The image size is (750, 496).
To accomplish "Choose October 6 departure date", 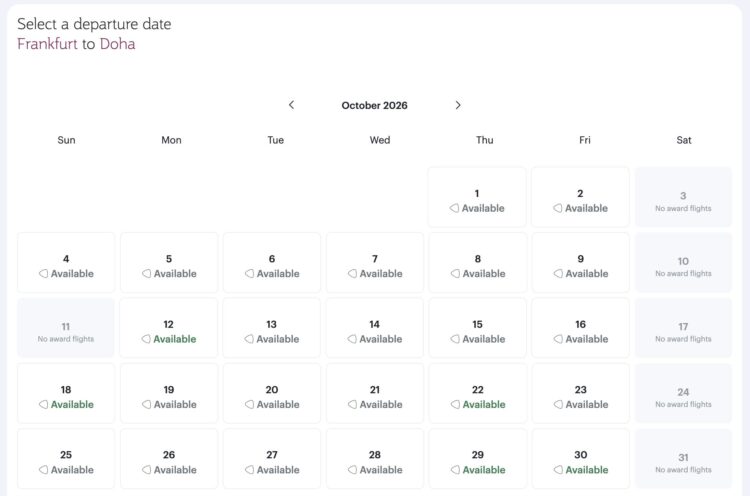I will [272, 263].
